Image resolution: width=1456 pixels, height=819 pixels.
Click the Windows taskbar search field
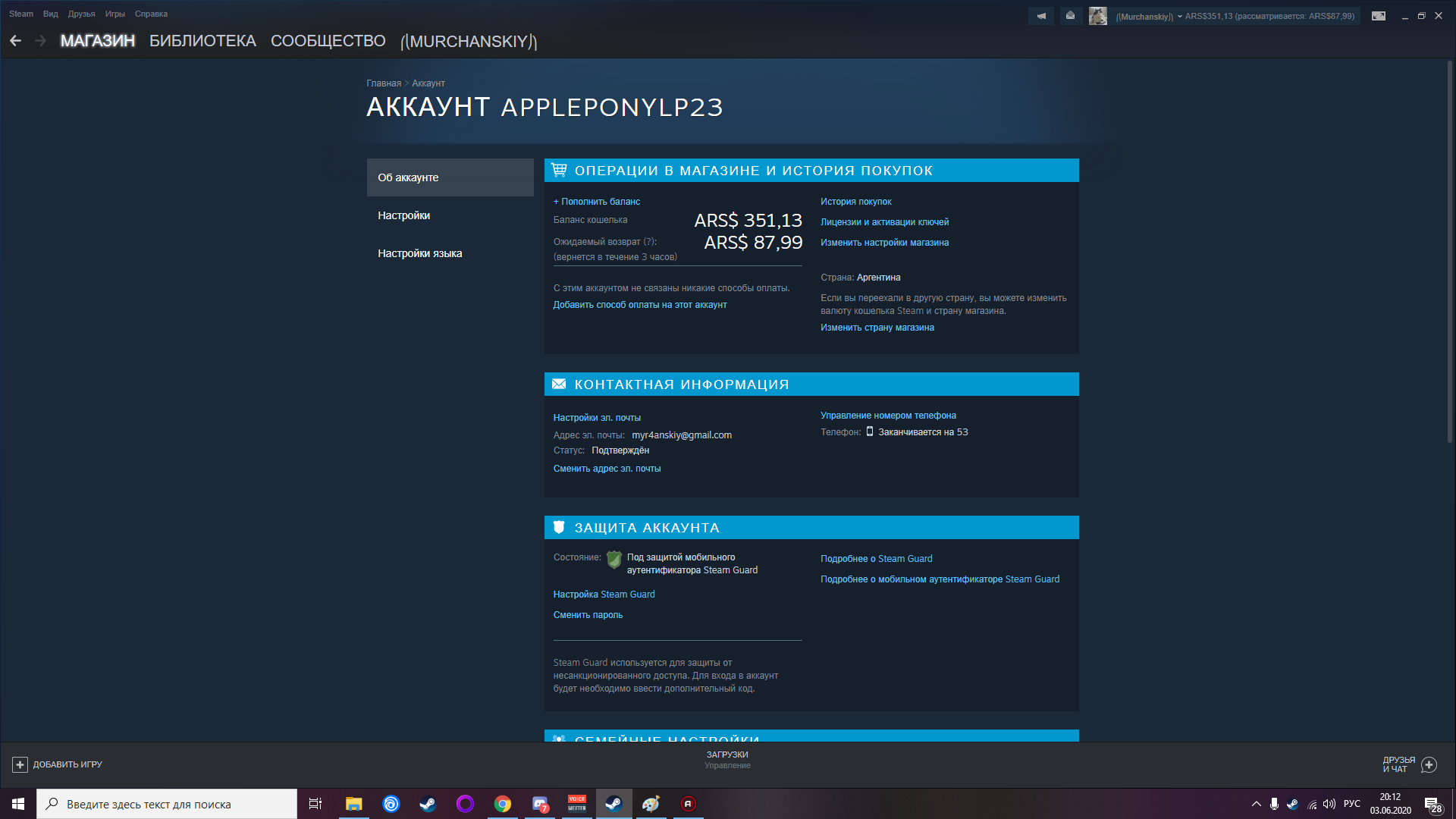(167, 804)
